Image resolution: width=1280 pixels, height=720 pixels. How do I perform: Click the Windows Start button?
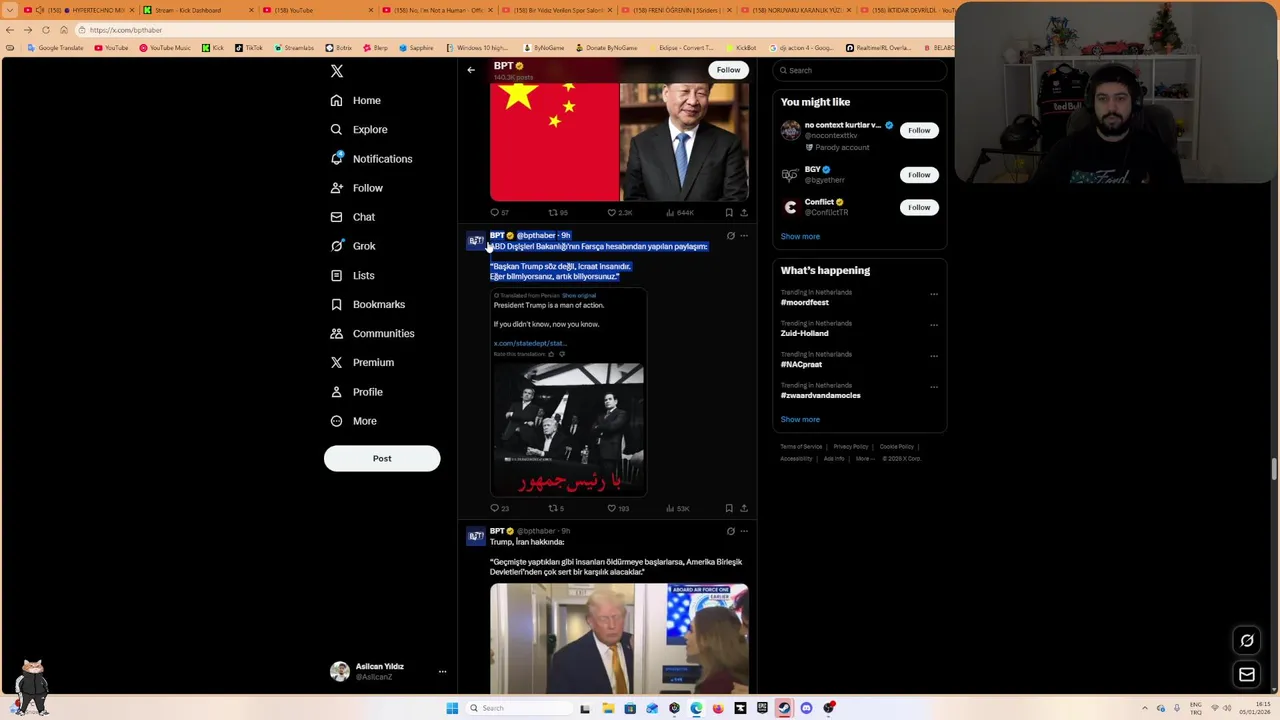pos(452,708)
